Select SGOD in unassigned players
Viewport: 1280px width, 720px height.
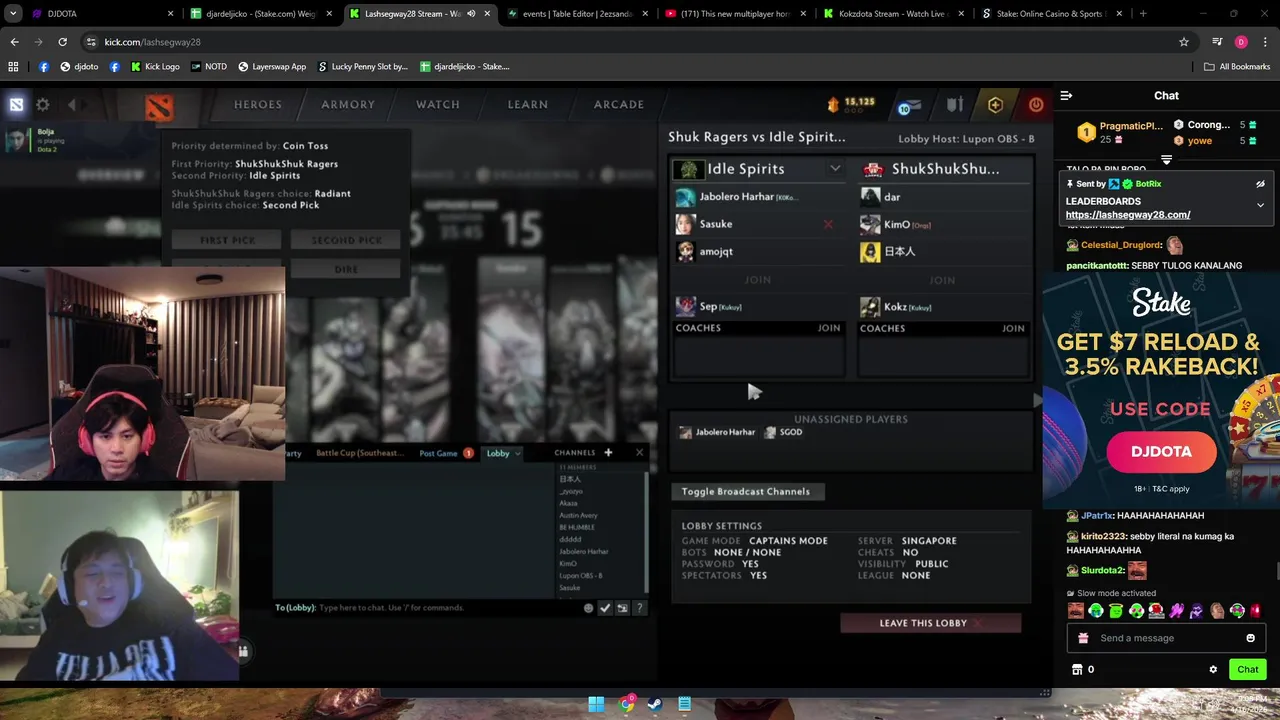[x=783, y=432]
